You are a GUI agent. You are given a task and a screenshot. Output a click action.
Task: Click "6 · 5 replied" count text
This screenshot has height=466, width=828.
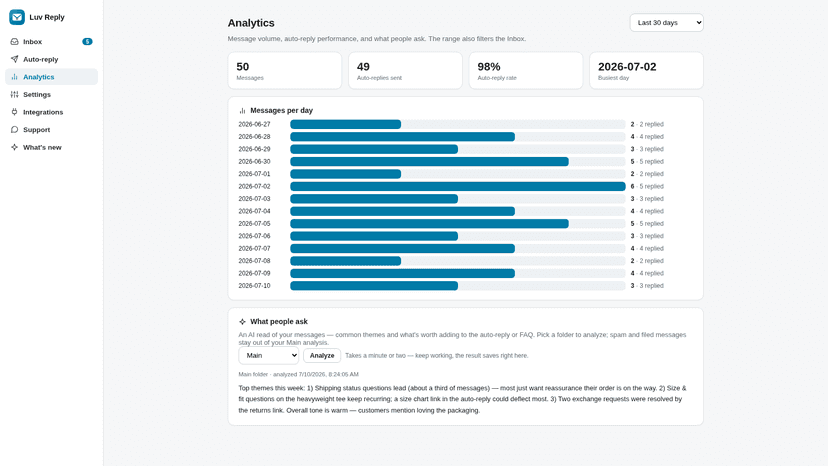click(647, 187)
